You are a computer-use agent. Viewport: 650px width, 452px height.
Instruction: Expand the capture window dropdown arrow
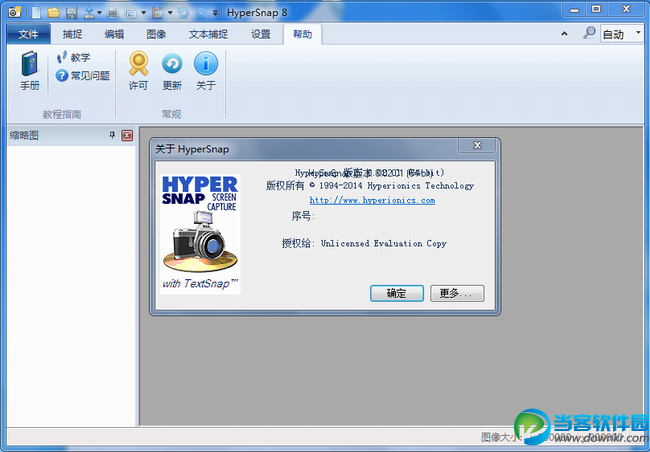point(143,13)
